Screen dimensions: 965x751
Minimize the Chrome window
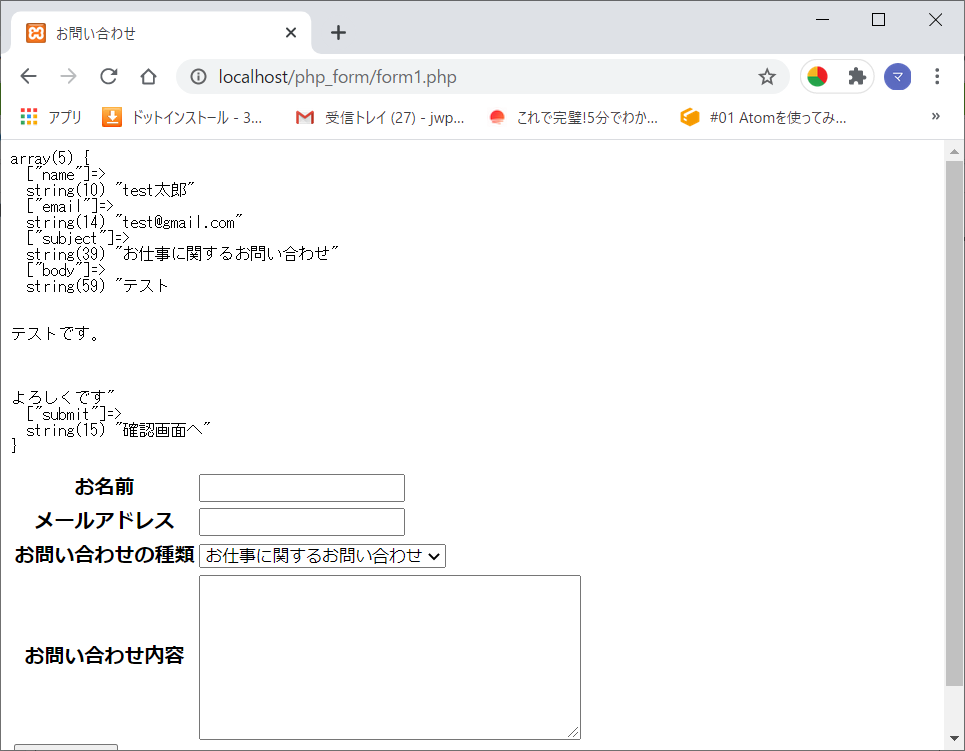(x=822, y=20)
